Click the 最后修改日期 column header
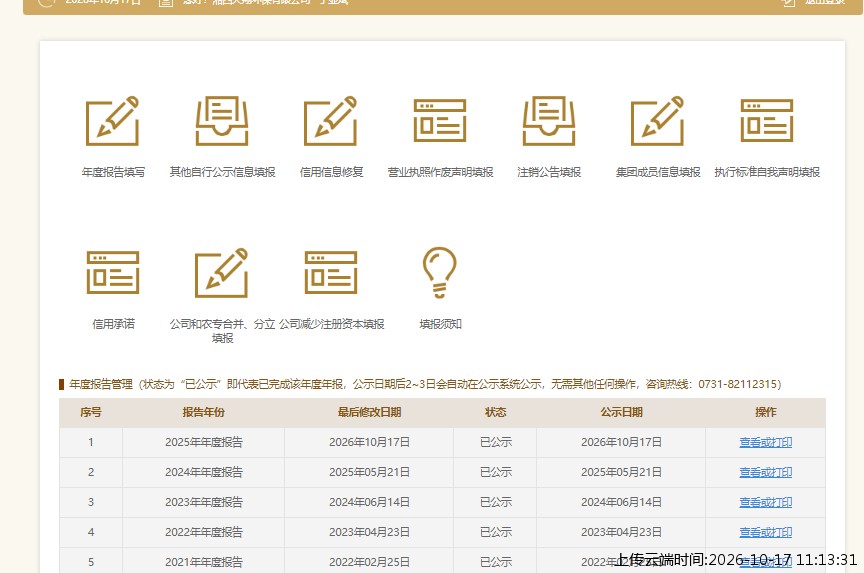 [x=369, y=412]
